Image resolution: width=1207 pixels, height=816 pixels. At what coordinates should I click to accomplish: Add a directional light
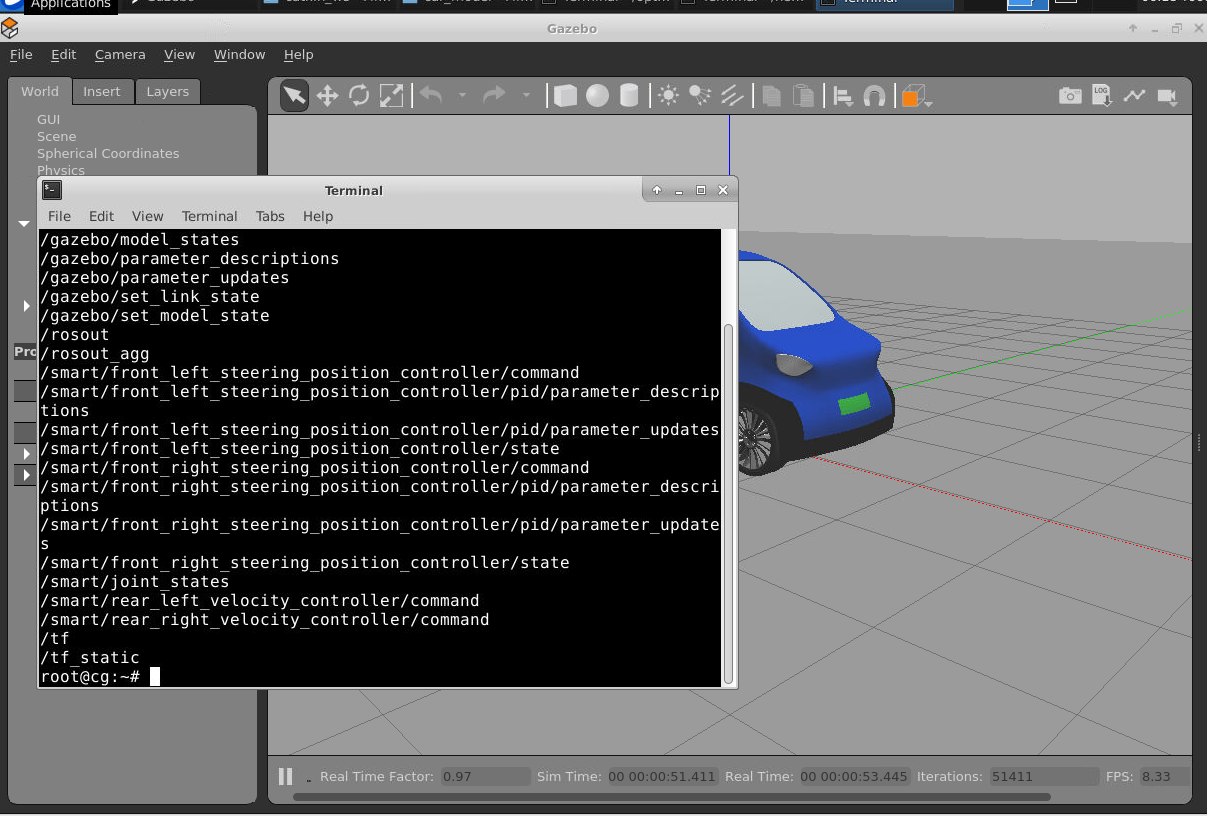coord(732,96)
